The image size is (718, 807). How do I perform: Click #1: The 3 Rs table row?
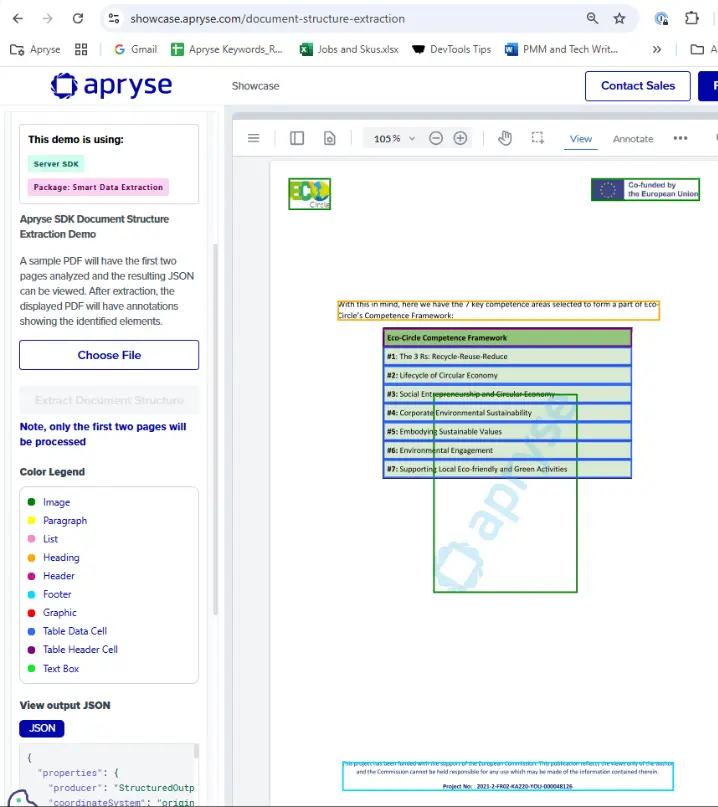[507, 356]
